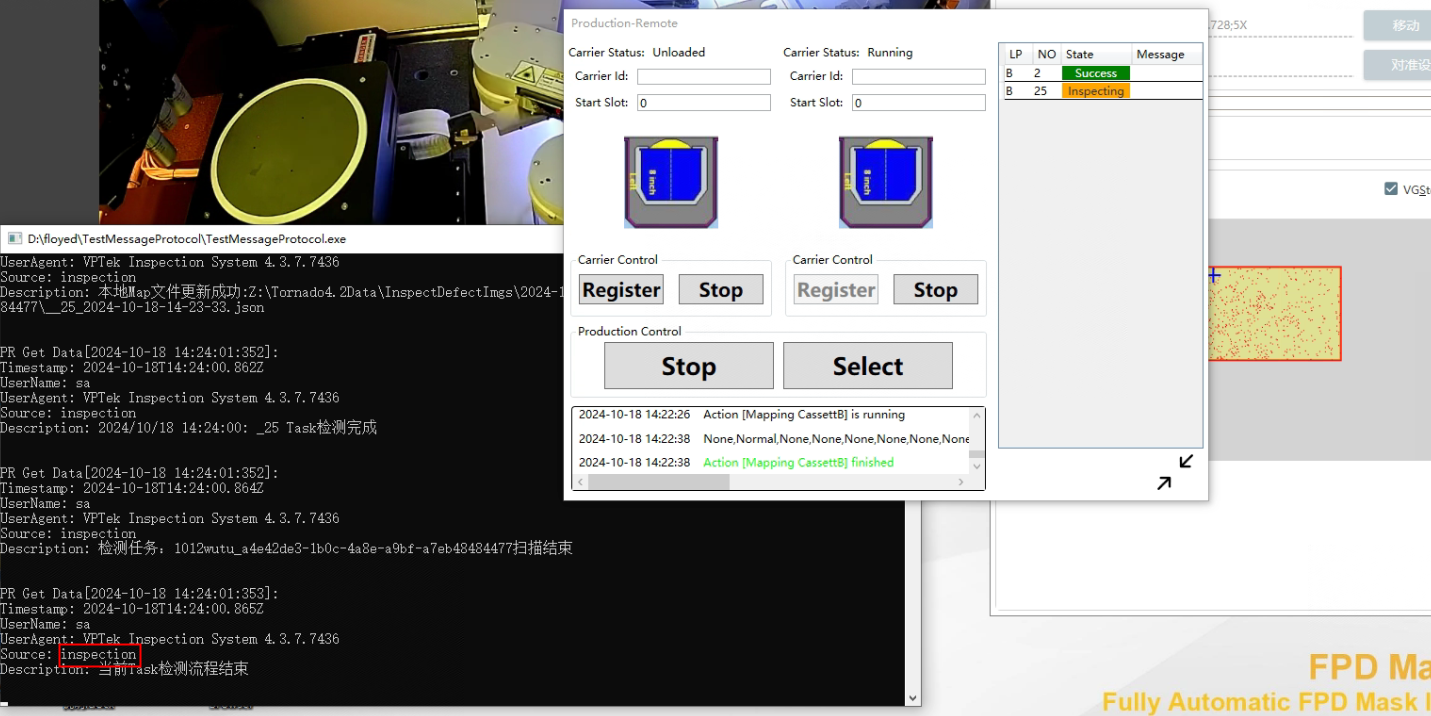The height and width of the screenshot is (716, 1431).
Task: Click the log scroll-down arrow
Action: click(x=977, y=465)
